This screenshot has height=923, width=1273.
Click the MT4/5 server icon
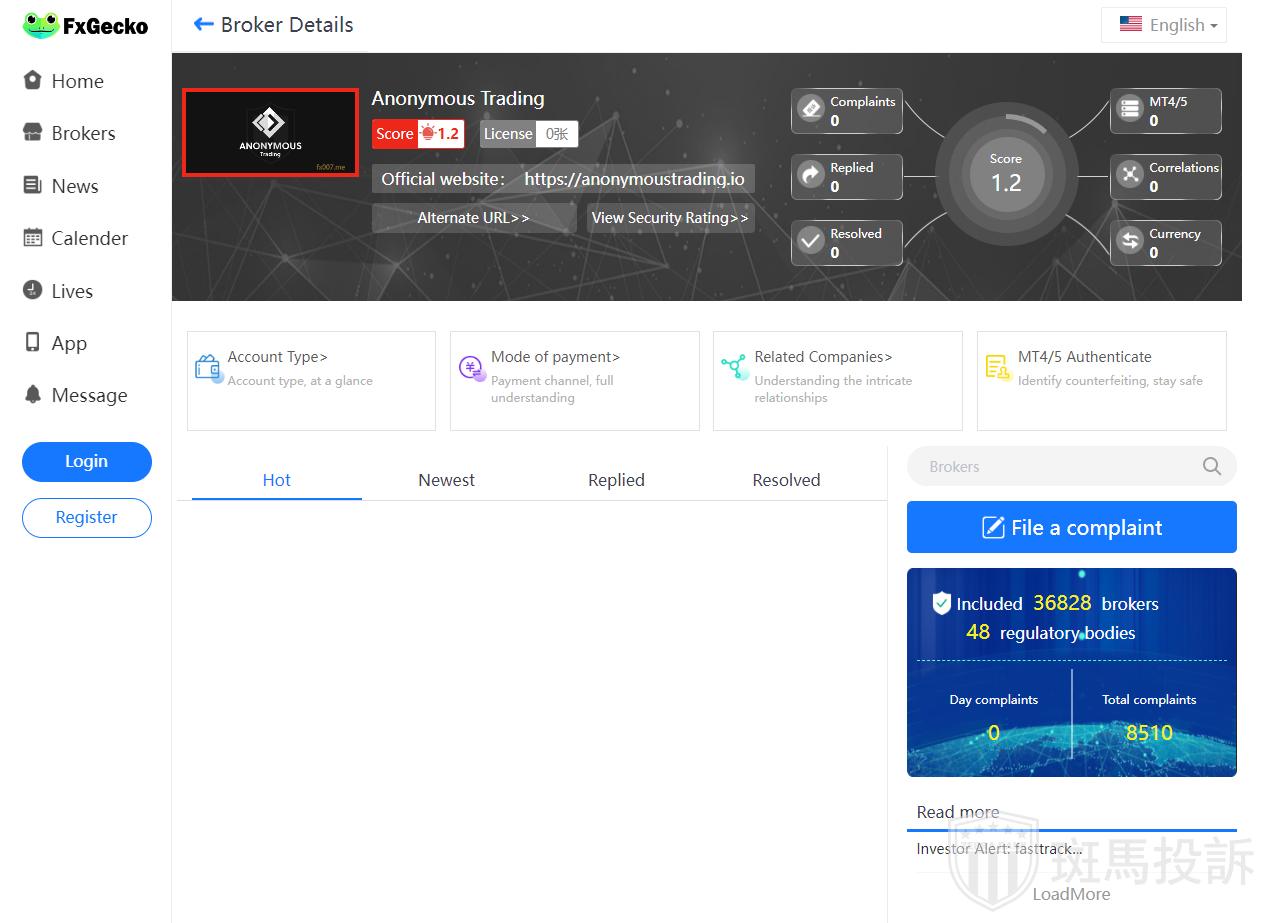(1130, 108)
